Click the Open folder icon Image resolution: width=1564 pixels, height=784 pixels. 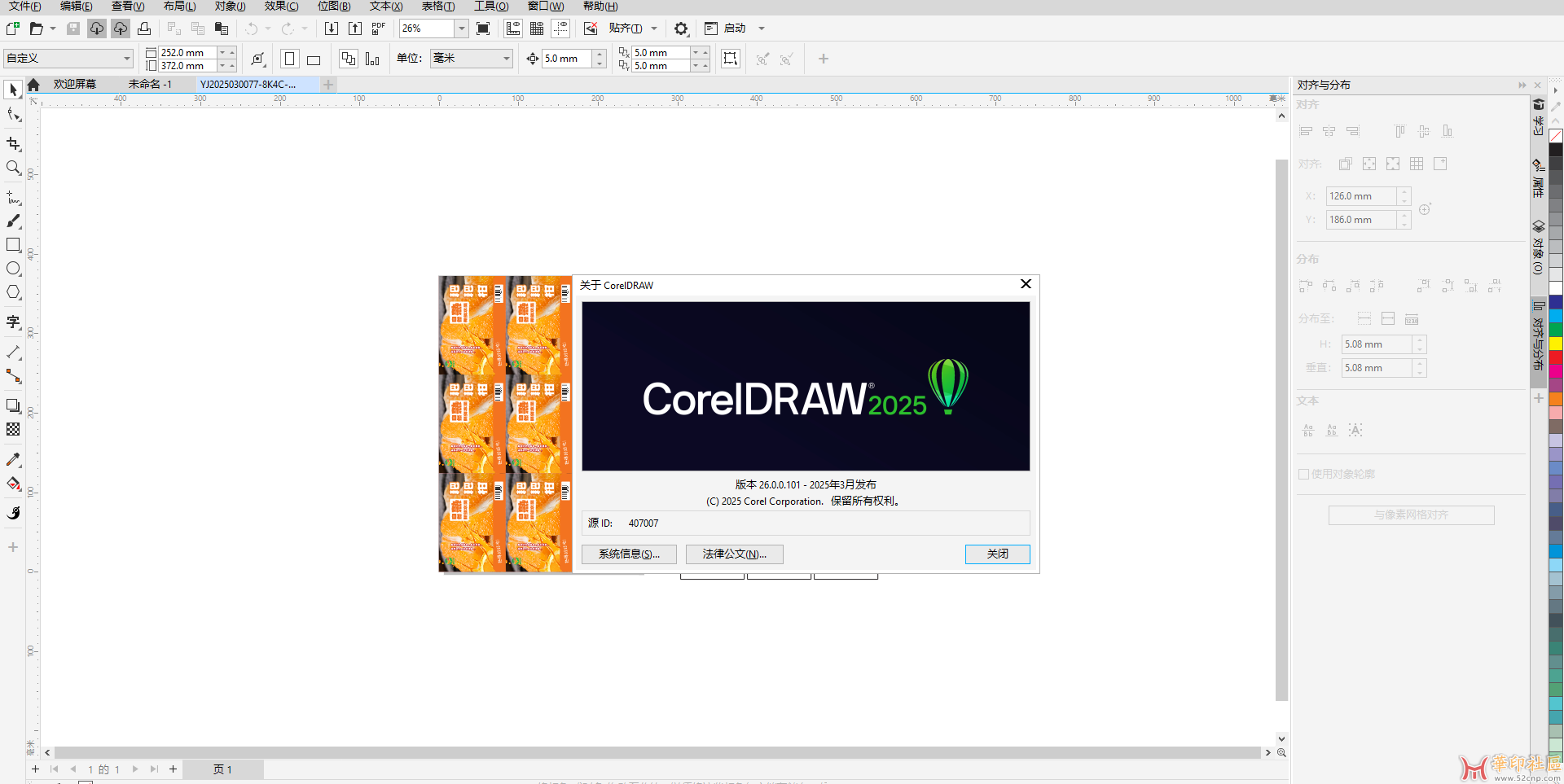[x=36, y=28]
